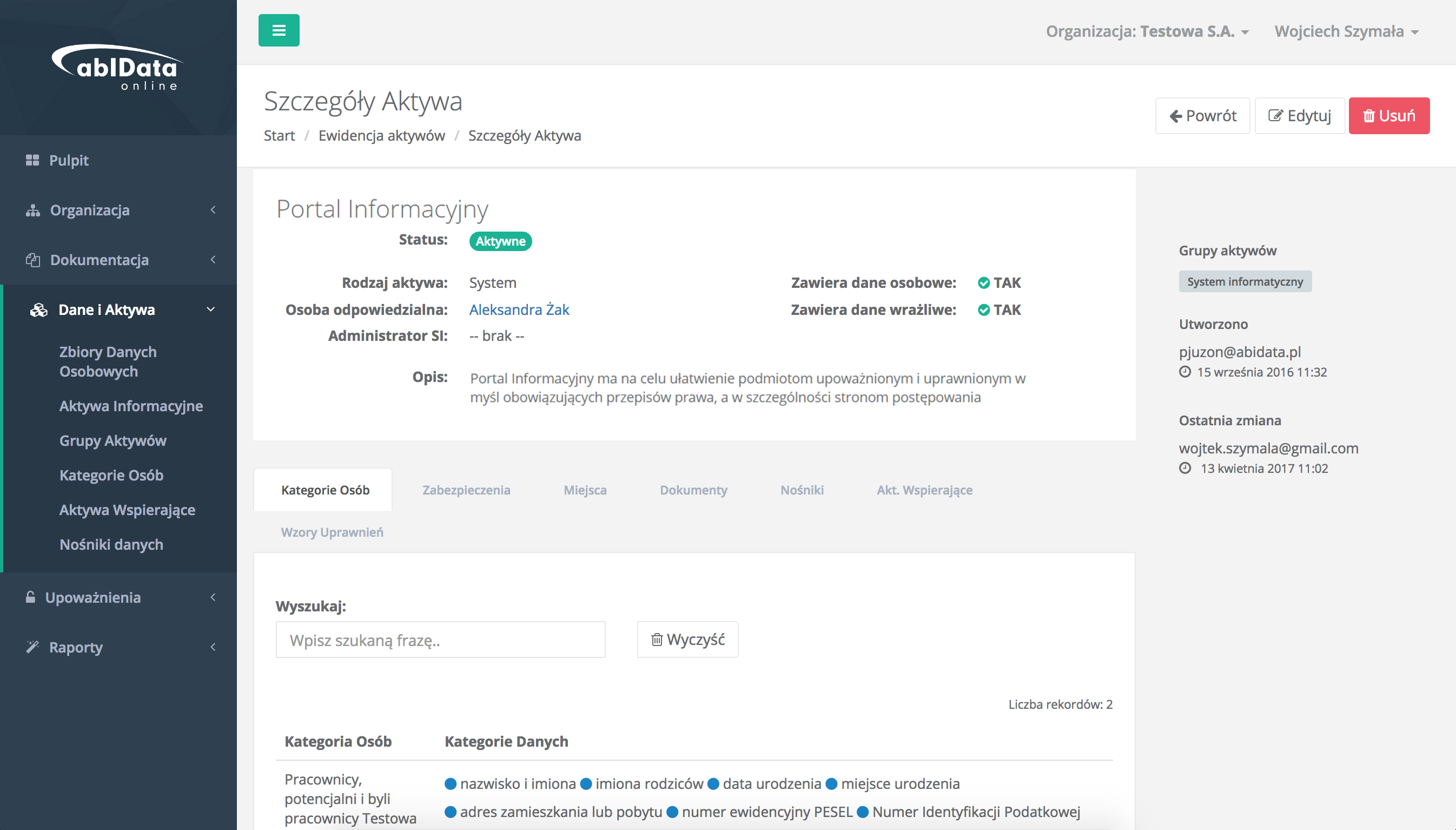The height and width of the screenshot is (830, 1456).
Task: Click the Raporty magic wand icon
Action: 32,647
